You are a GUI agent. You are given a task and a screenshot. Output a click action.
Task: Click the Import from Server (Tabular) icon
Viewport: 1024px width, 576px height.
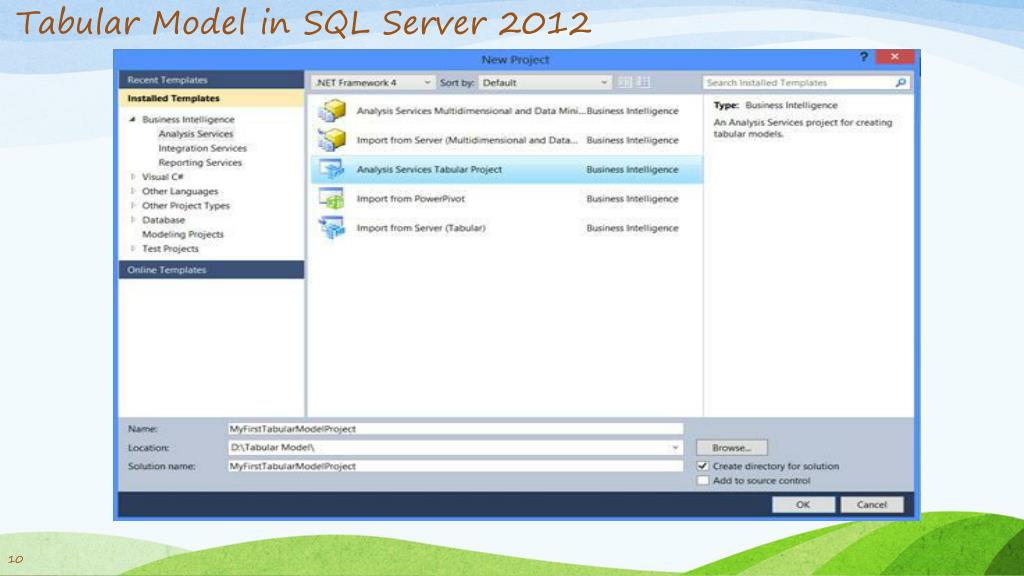(332, 228)
